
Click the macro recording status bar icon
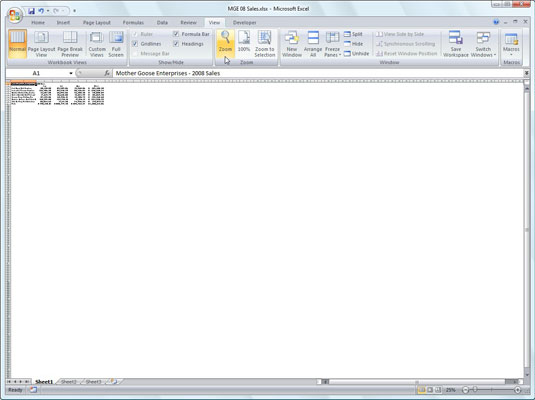33,390
